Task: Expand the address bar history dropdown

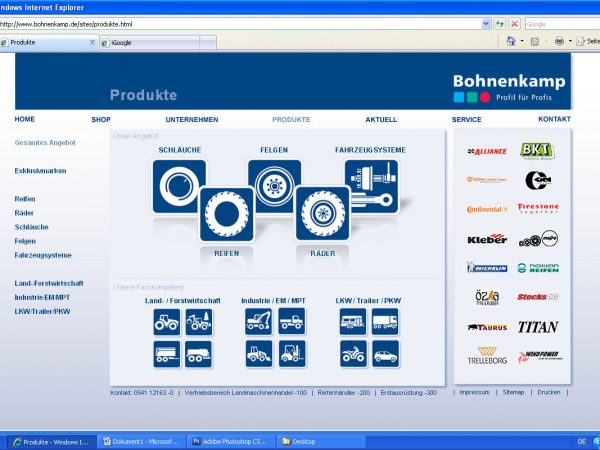Action: [486, 24]
